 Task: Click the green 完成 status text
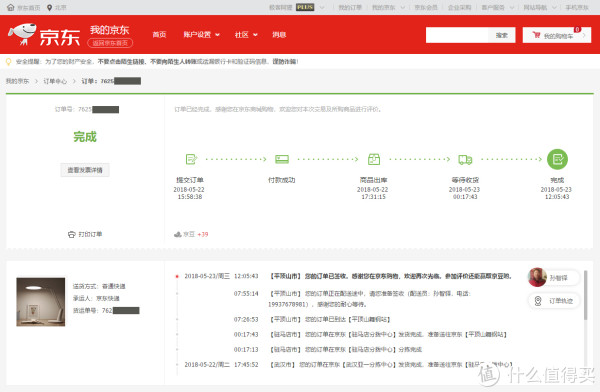[85, 137]
